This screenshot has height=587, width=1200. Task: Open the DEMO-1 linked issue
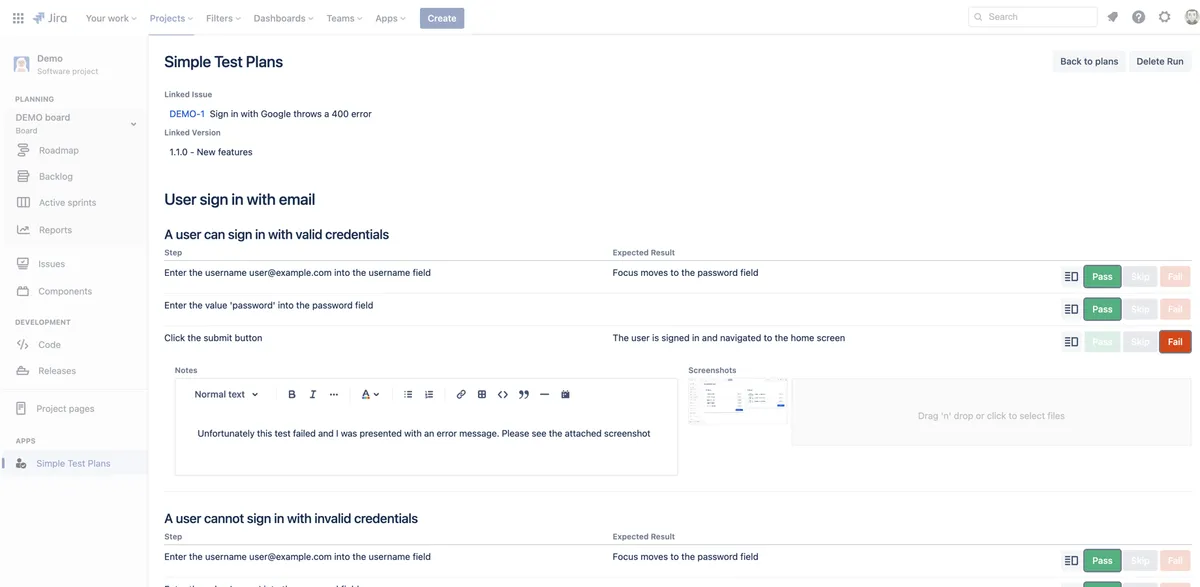coord(187,114)
